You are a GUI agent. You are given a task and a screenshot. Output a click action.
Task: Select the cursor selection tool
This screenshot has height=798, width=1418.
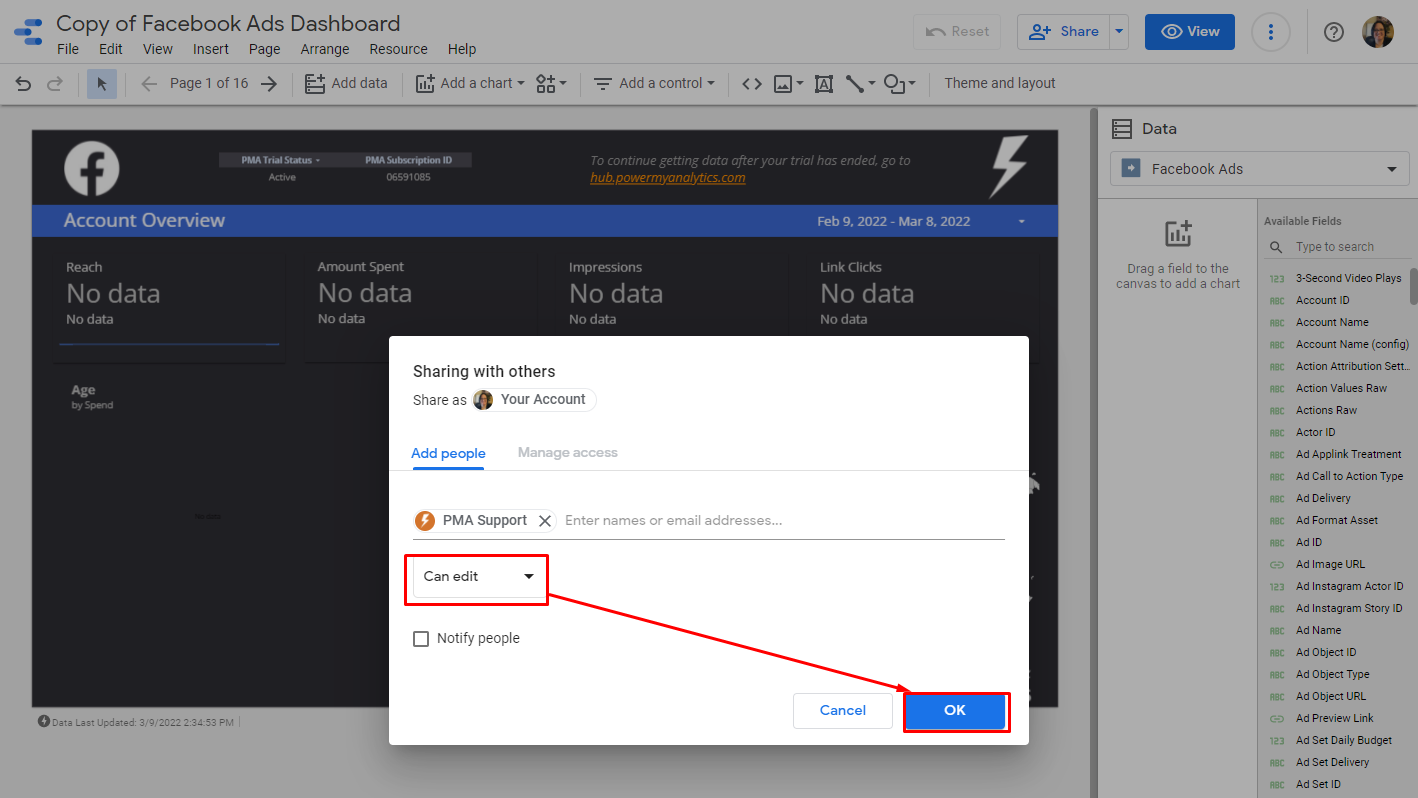pyautogui.click(x=101, y=83)
